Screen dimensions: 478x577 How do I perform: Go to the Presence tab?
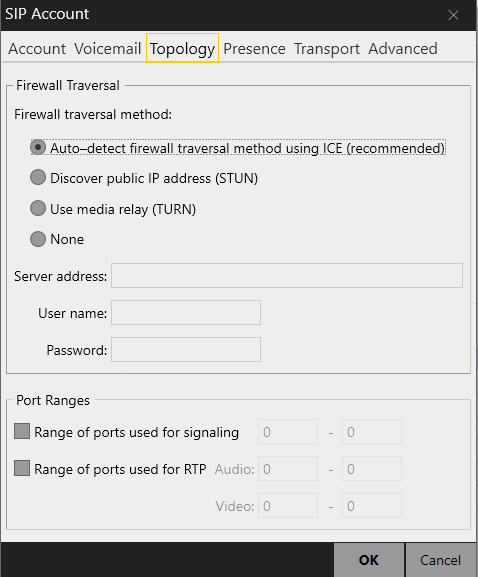coord(254,49)
